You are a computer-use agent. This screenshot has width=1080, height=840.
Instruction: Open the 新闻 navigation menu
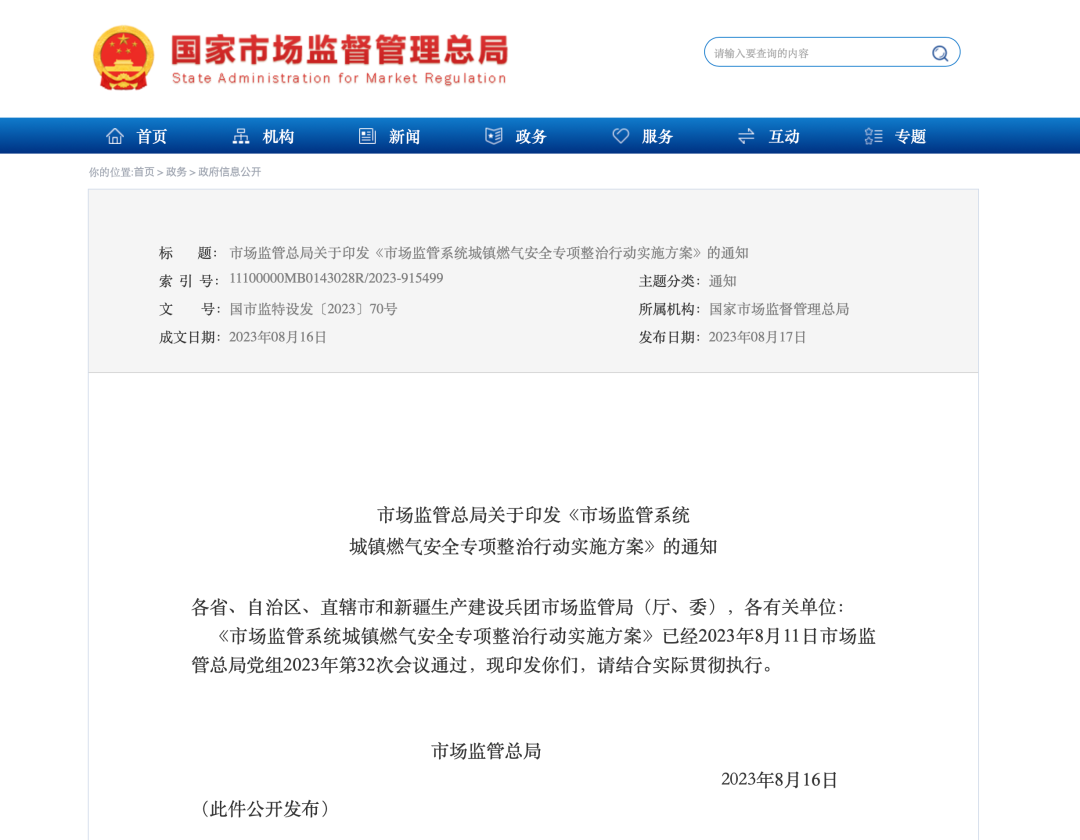[404, 136]
